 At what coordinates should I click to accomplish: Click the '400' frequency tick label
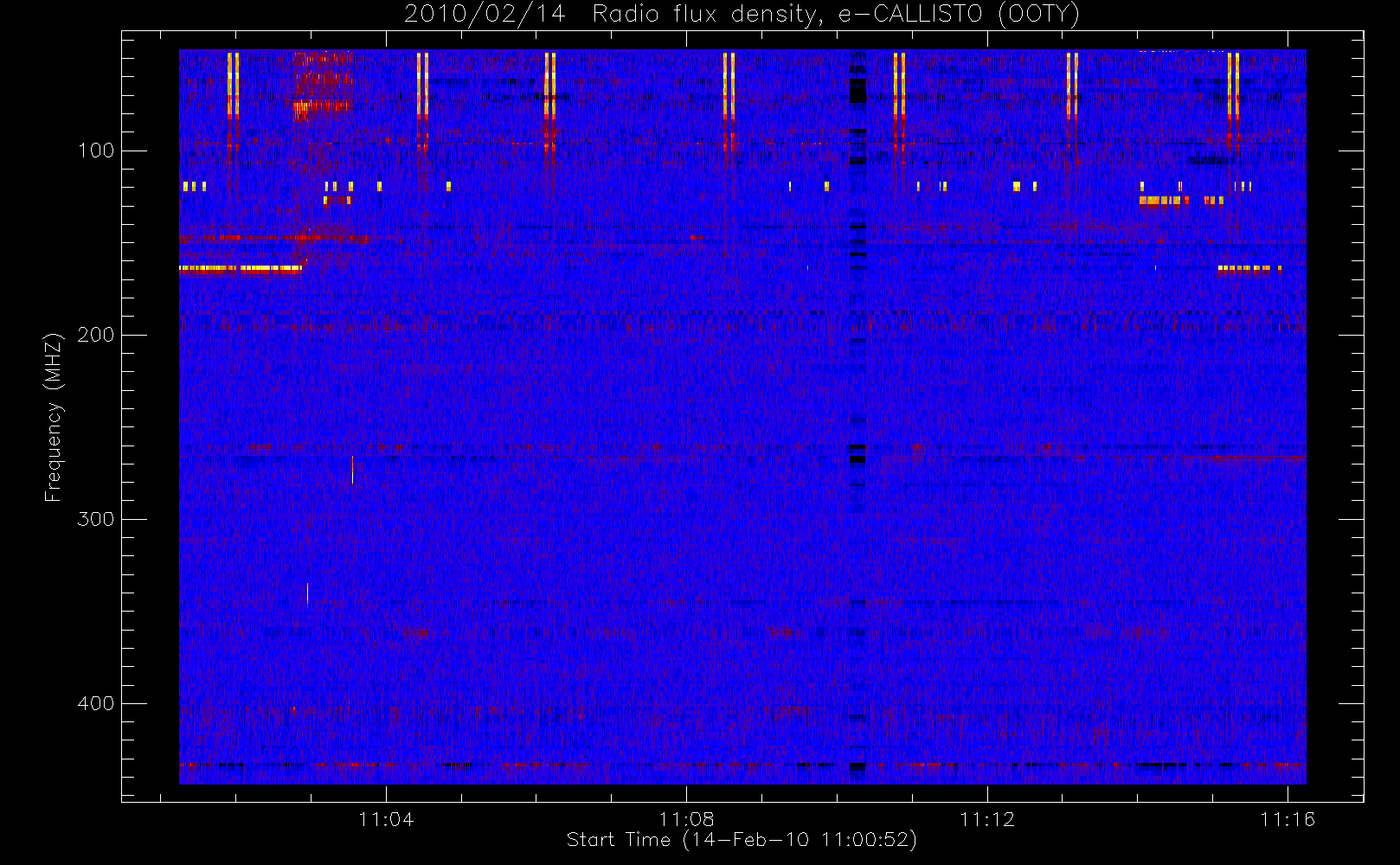click(96, 703)
